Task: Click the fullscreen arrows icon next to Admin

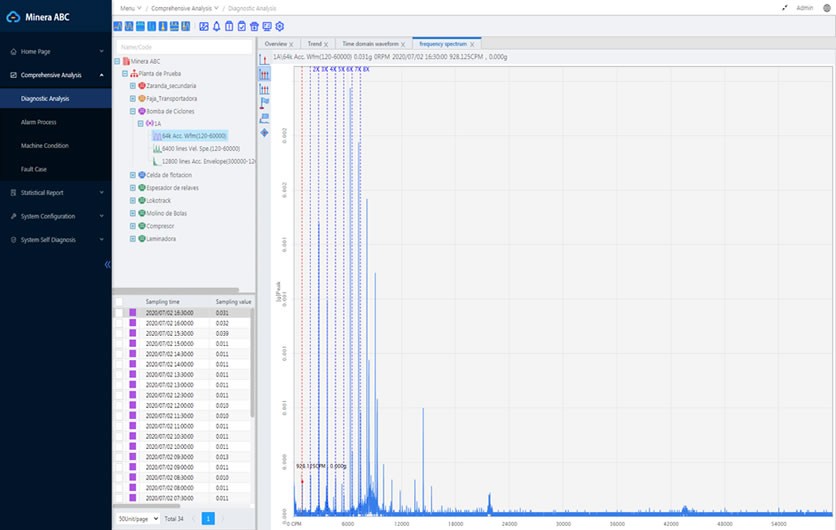Action: [x=785, y=8]
